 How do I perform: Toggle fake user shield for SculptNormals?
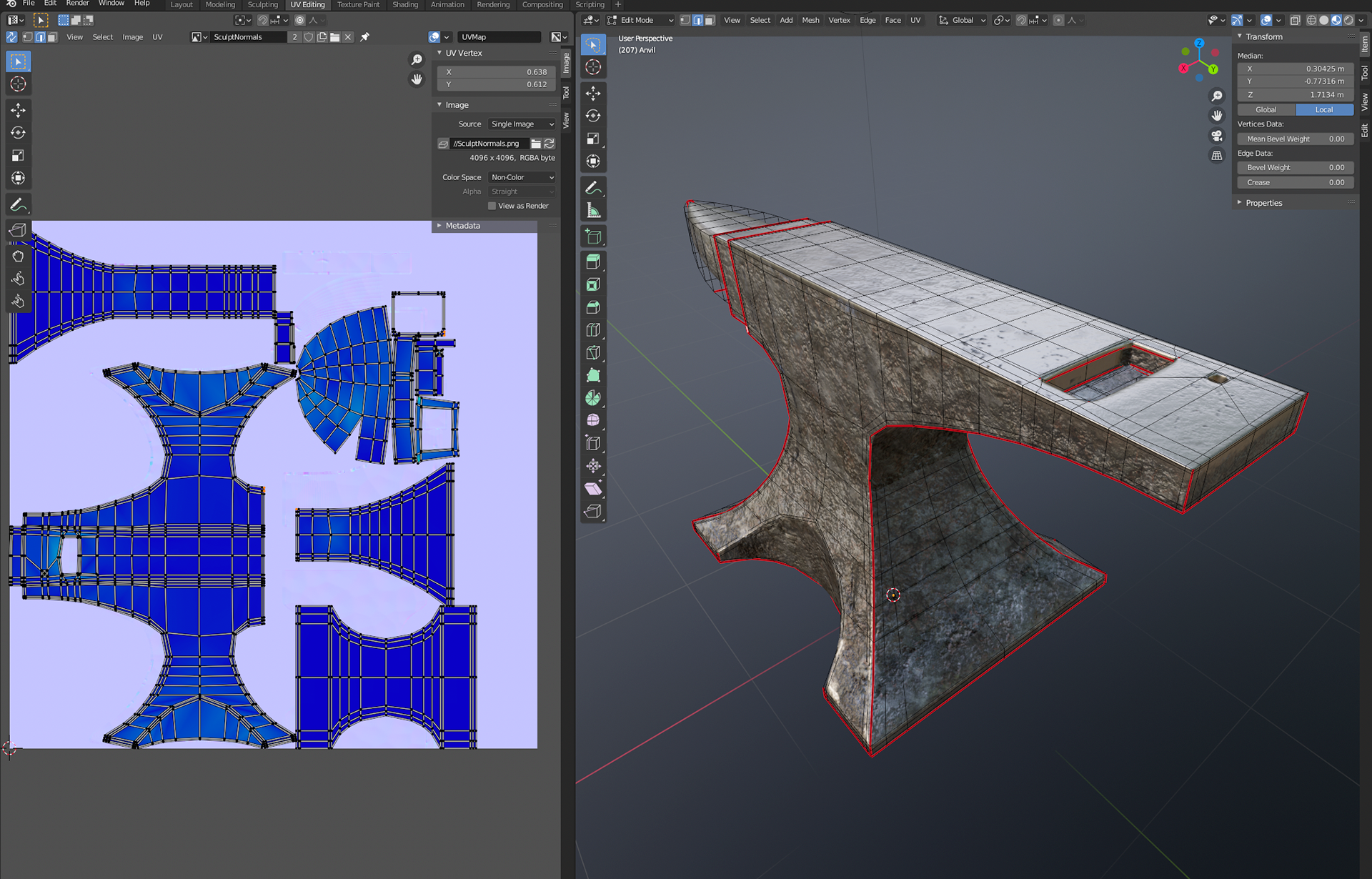tap(309, 37)
